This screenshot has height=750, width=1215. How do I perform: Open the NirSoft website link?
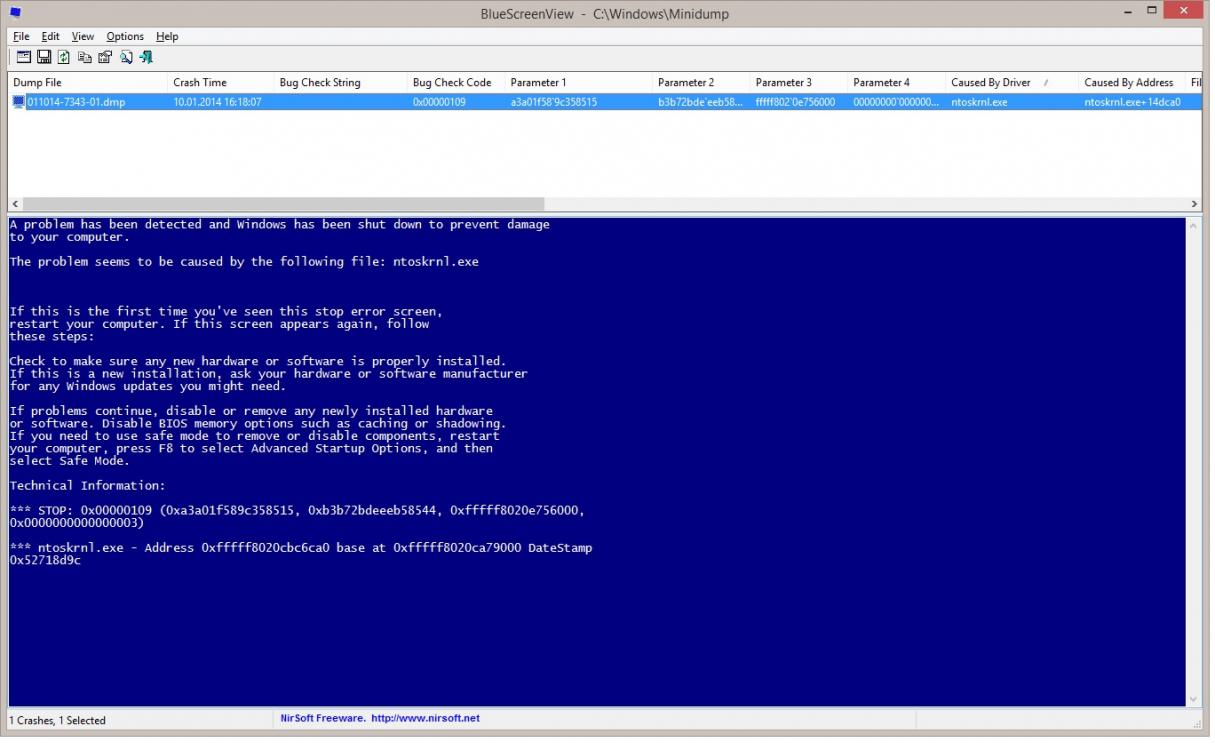click(x=425, y=718)
